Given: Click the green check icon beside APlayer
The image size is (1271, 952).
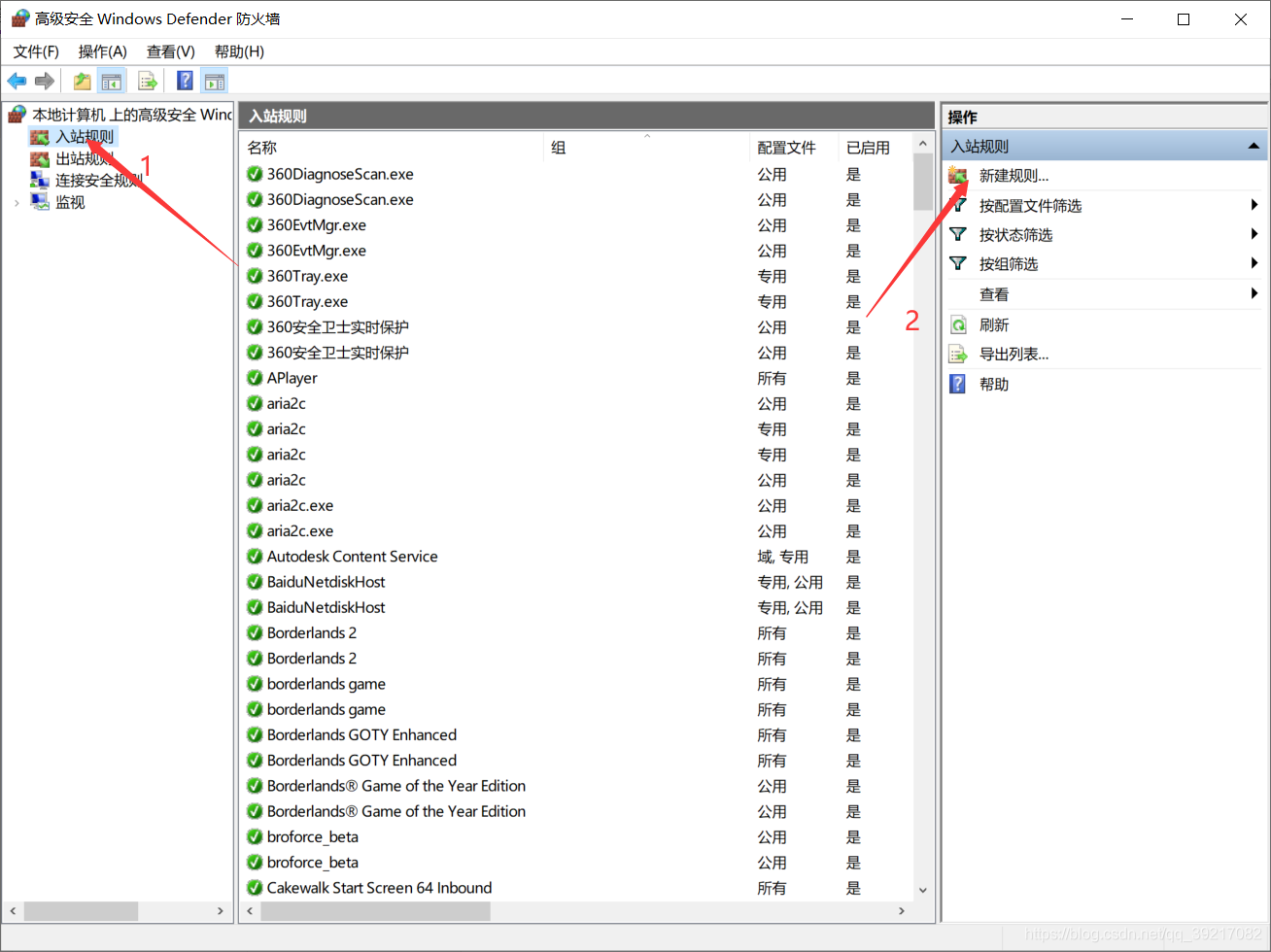Looking at the screenshot, I should (x=255, y=378).
